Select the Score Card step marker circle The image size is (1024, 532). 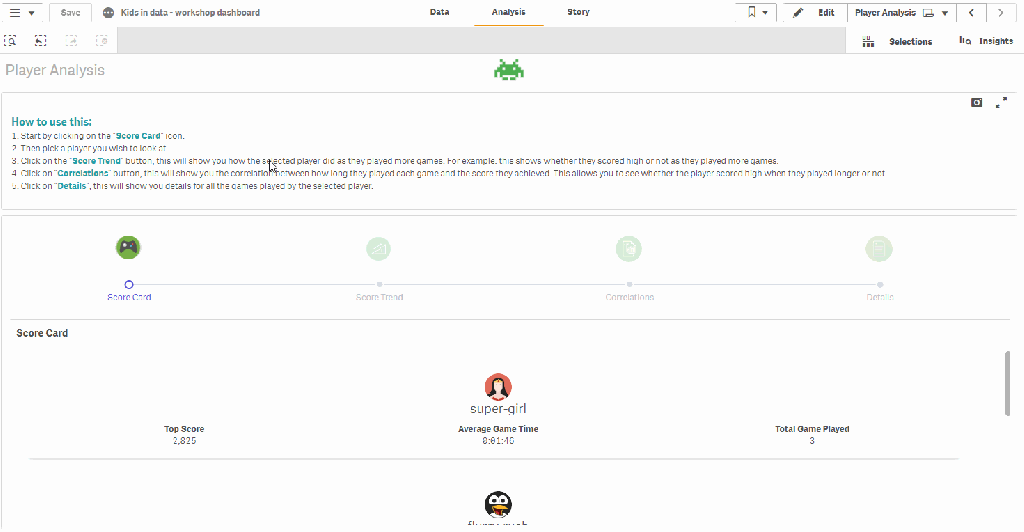(129, 285)
